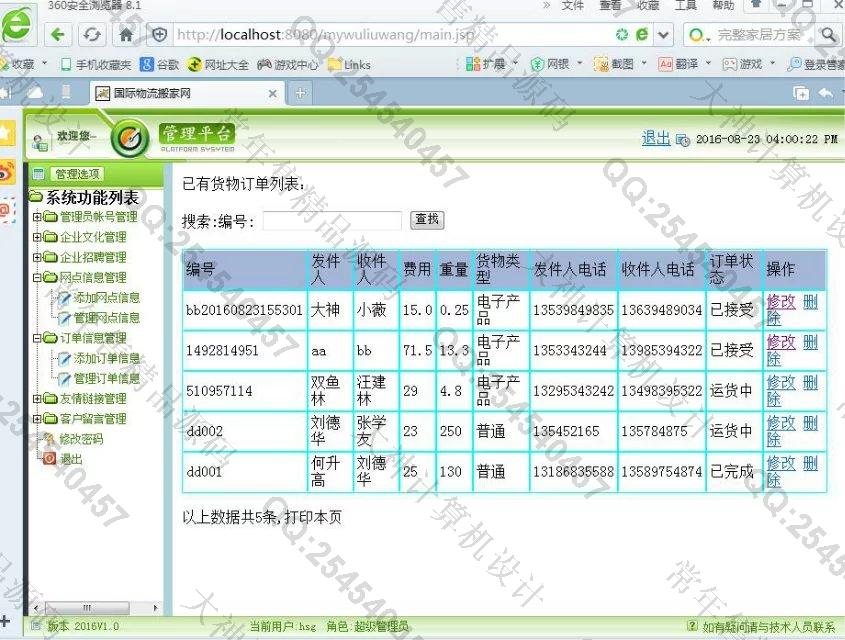Click 修改 for order bb20160823155301
Viewport: 845px width, 640px height.
tap(781, 302)
